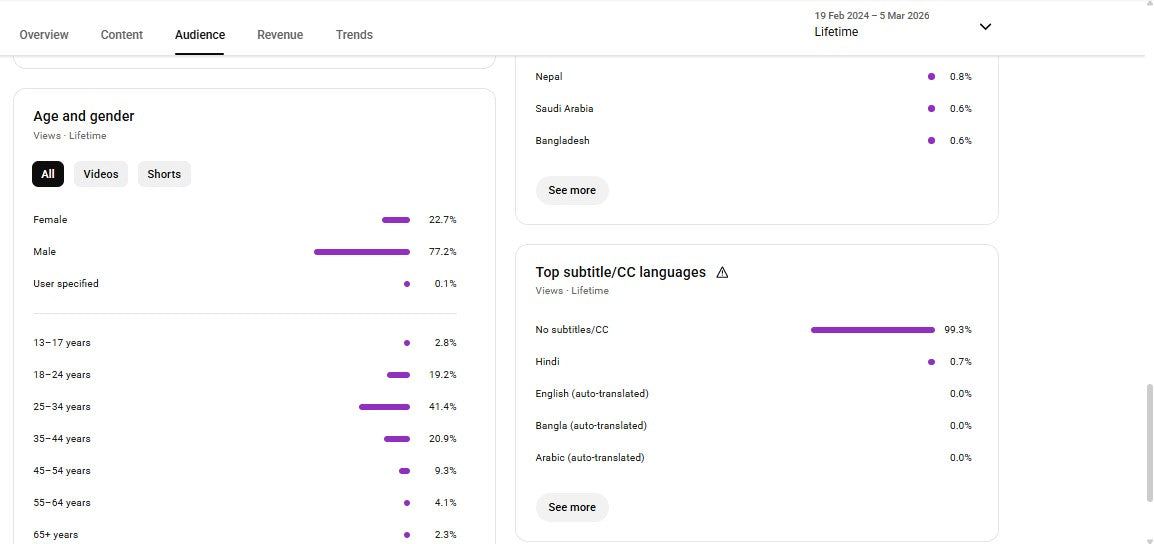Click the Male percentage bar

click(362, 252)
